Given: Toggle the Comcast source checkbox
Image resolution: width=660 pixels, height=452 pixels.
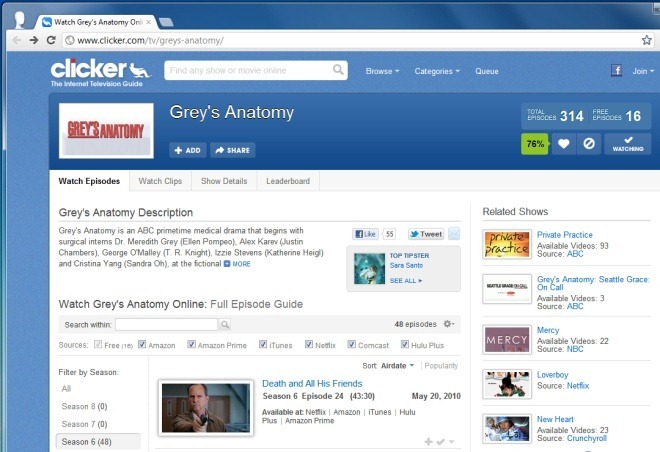Looking at the screenshot, I should [x=352, y=344].
